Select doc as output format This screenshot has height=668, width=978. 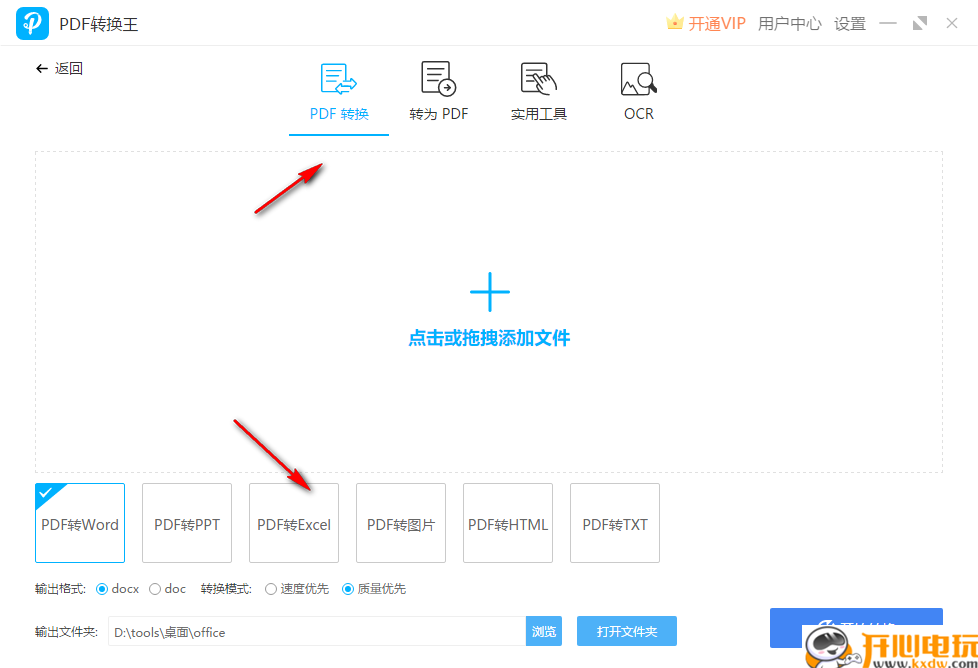pyautogui.click(x=153, y=589)
